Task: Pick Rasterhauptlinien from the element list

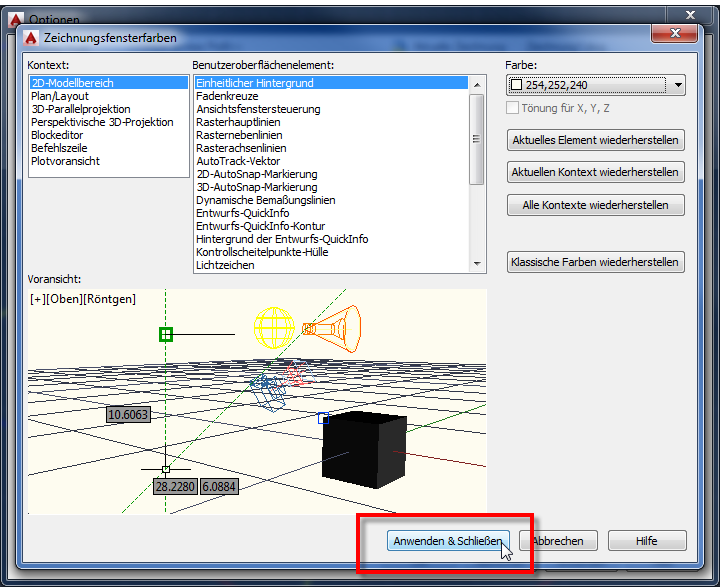Action: coord(238,122)
